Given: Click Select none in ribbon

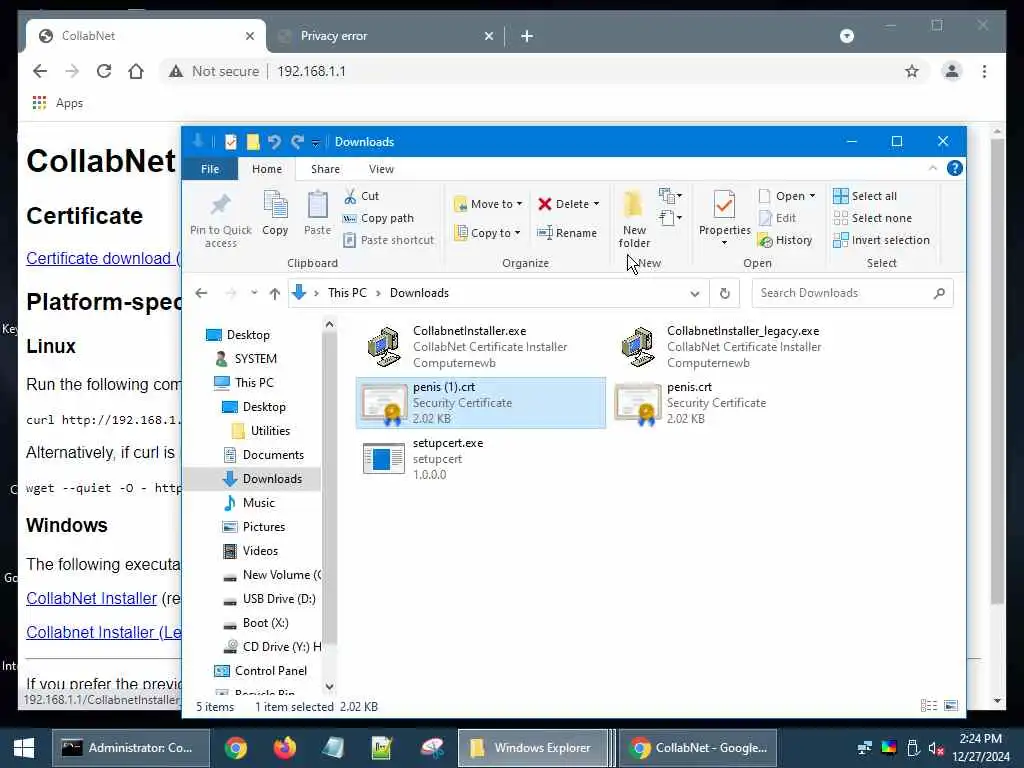Looking at the screenshot, I should pos(872,218).
